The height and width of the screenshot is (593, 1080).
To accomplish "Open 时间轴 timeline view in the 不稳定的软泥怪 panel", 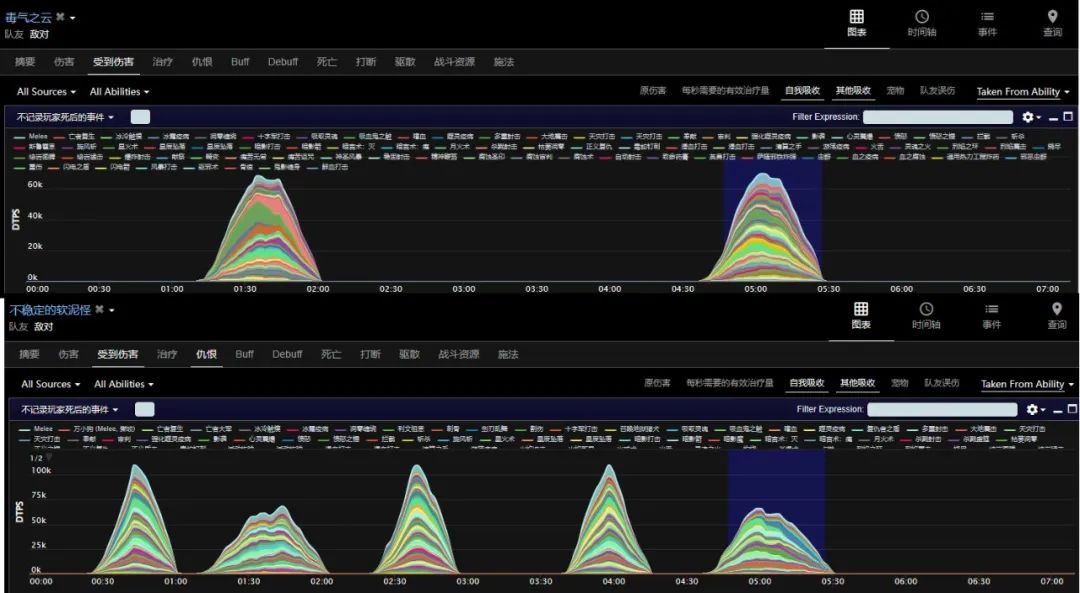I will click(x=926, y=315).
